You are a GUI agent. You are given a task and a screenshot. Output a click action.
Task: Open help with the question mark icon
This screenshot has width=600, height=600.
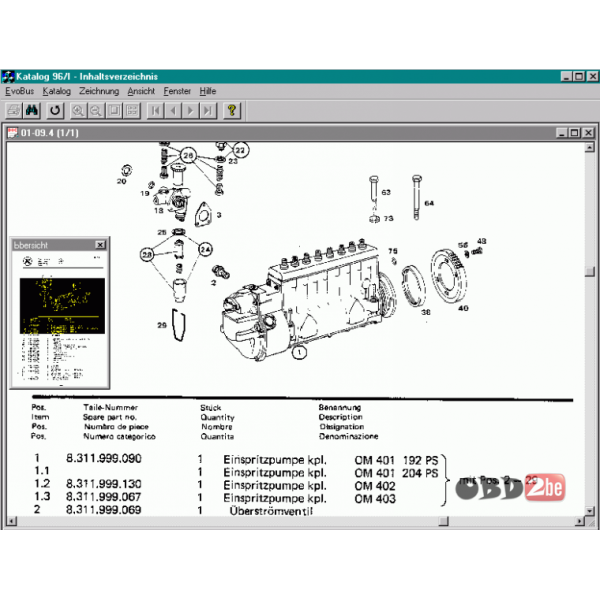pos(232,111)
